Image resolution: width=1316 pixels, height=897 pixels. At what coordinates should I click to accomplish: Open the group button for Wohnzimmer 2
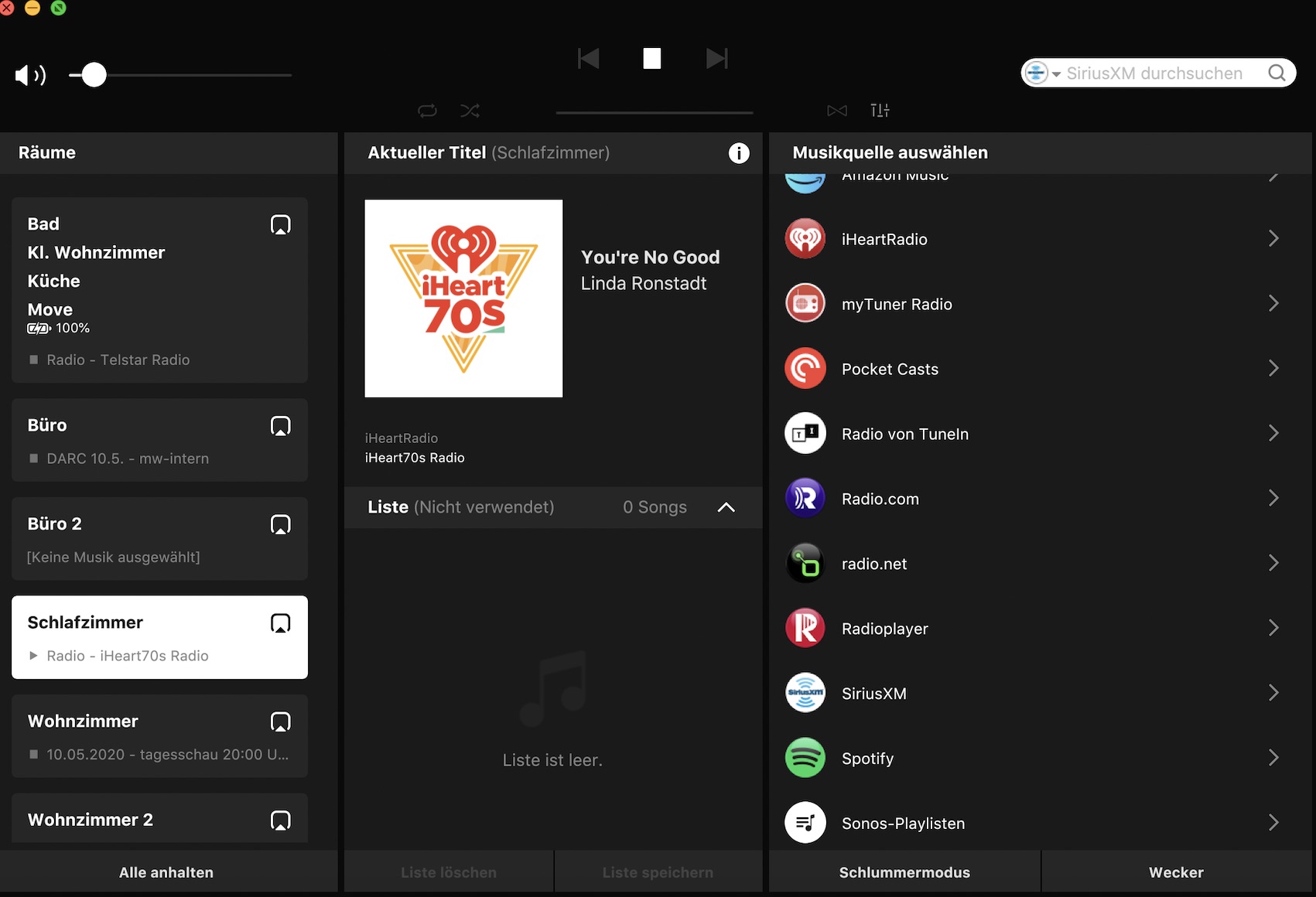point(281,820)
